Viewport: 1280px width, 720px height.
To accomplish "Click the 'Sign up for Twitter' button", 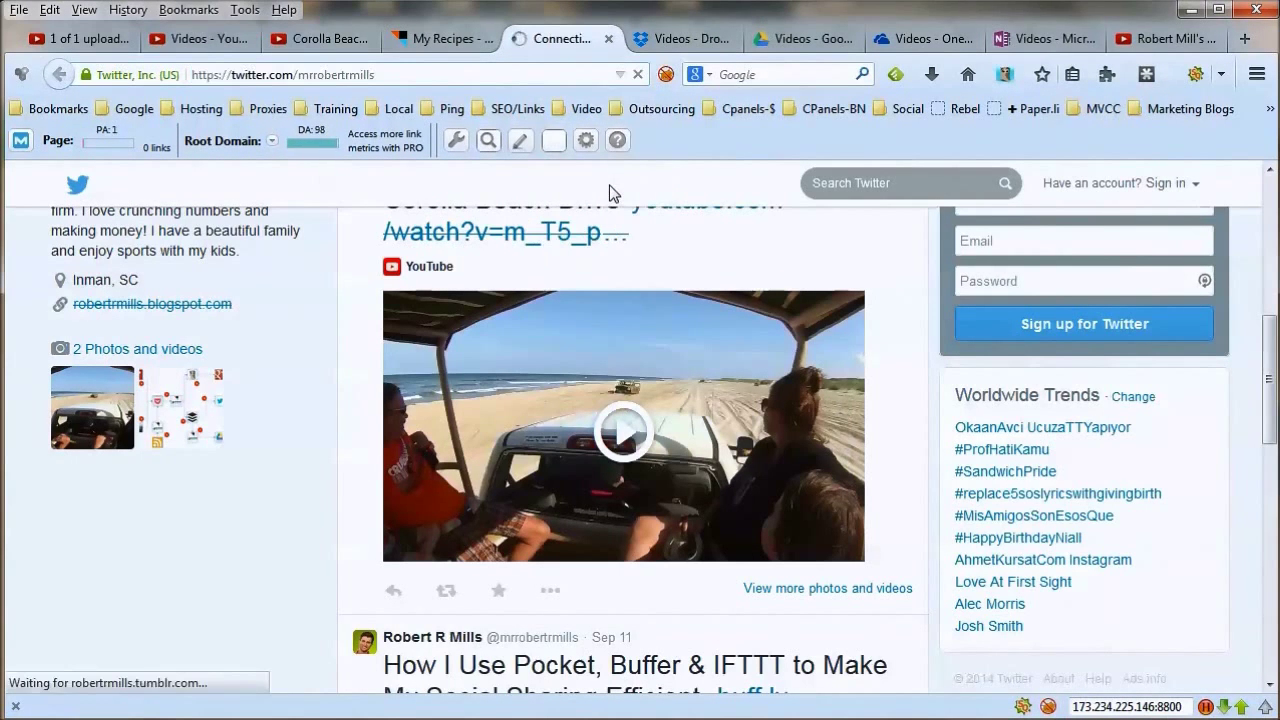I will pyautogui.click(x=1084, y=324).
